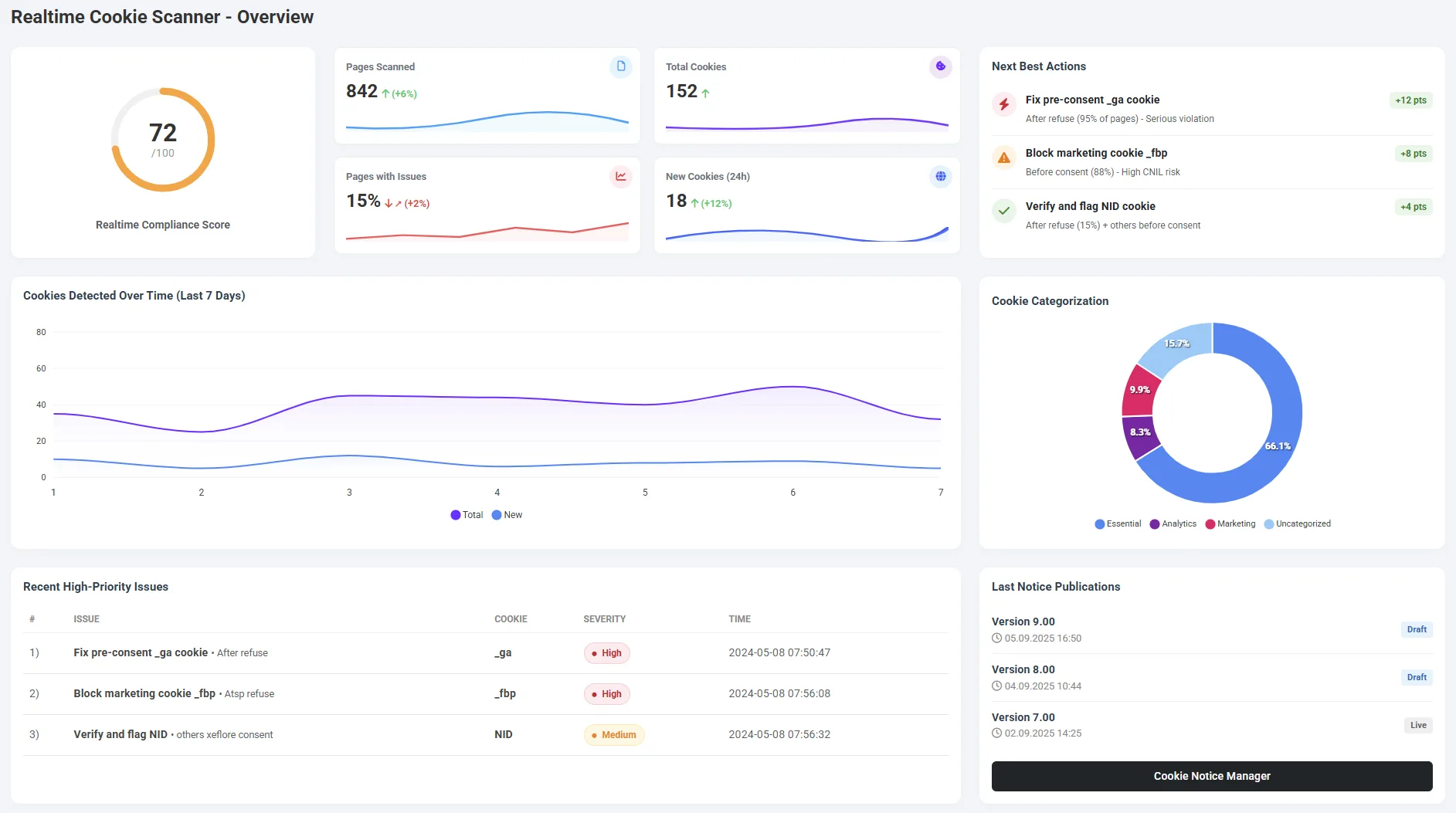Image resolution: width=1456 pixels, height=813 pixels.
Task: Click the clock icon under Version 7.00
Action: (x=997, y=733)
